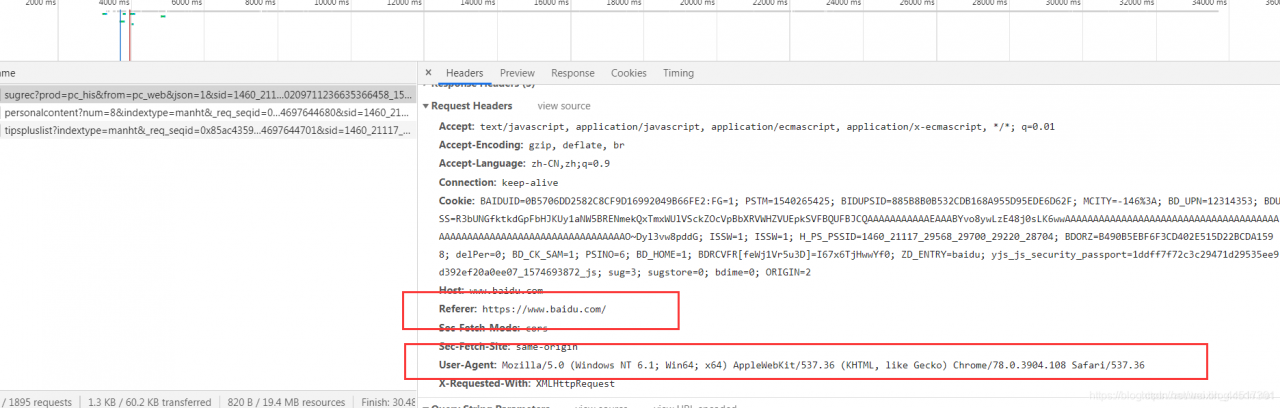
Task: Open the Preview tab
Action: click(517, 73)
